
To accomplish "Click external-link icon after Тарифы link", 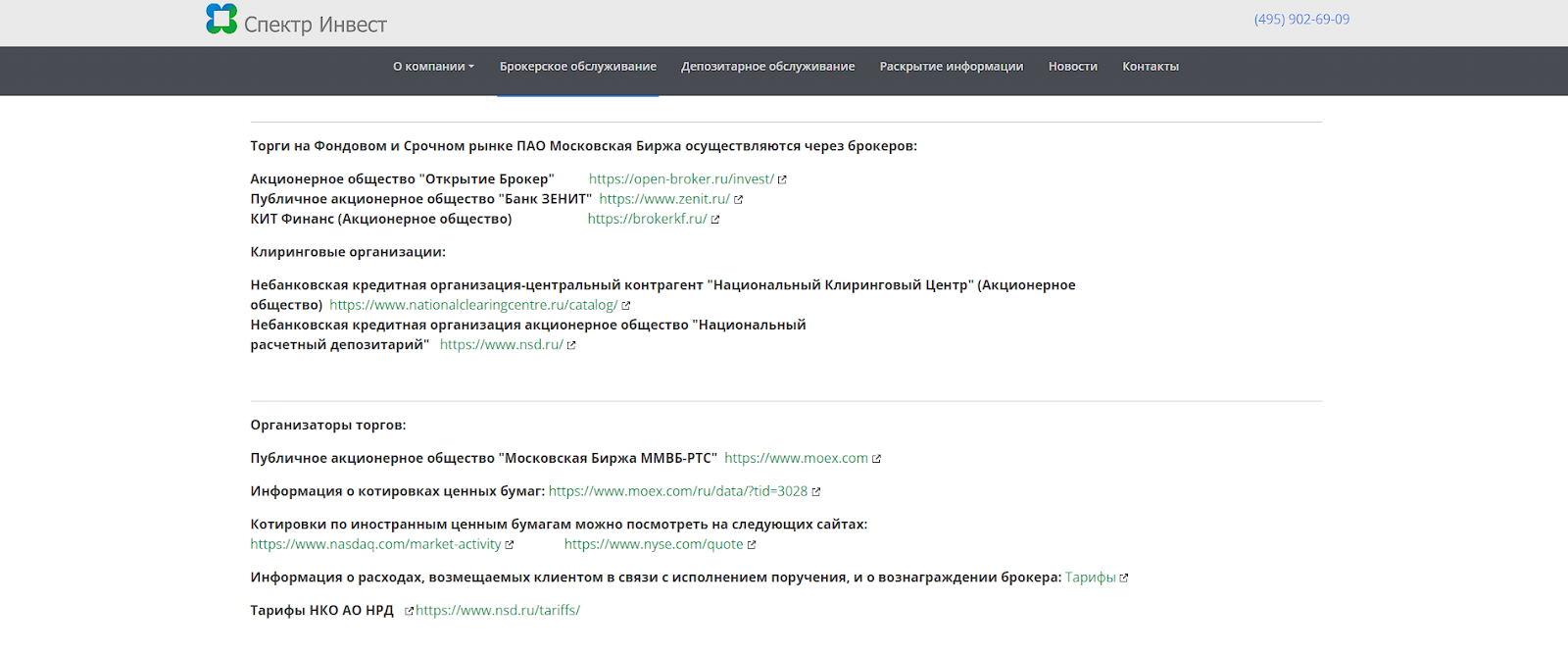I will click(1124, 579).
